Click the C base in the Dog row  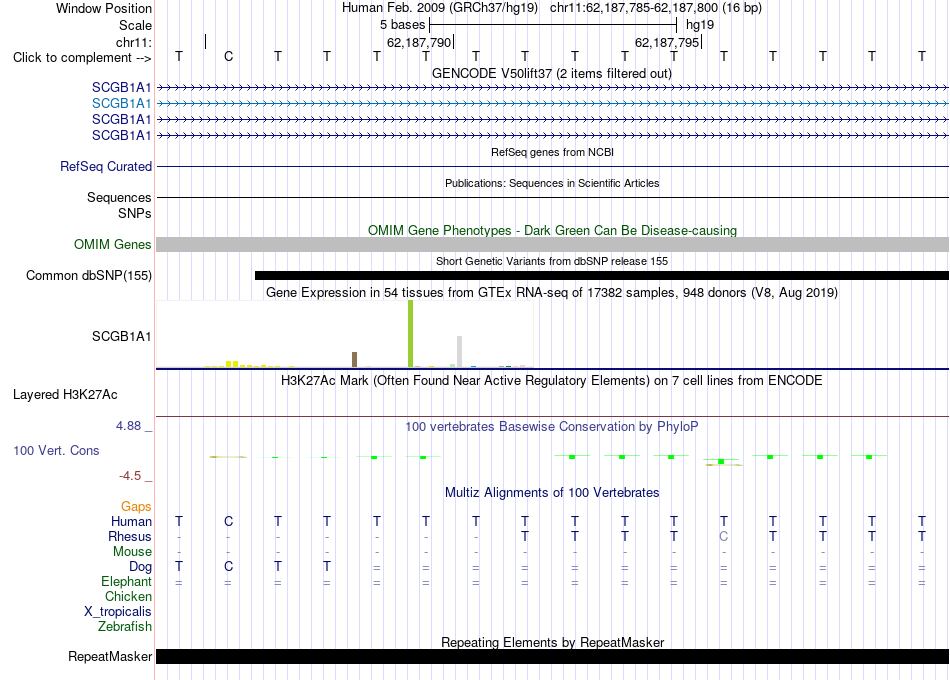tap(228, 566)
